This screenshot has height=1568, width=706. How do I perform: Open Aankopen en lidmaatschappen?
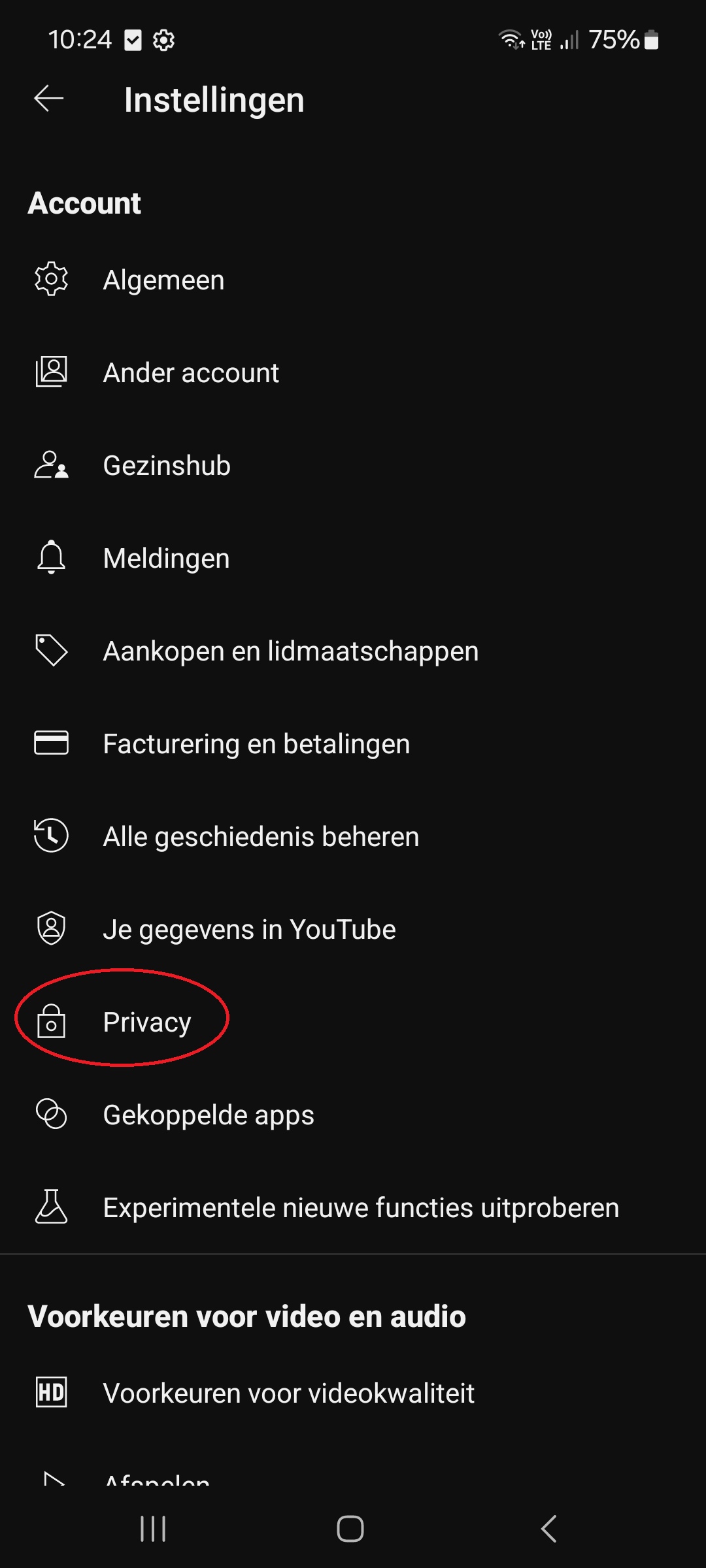[x=291, y=651]
